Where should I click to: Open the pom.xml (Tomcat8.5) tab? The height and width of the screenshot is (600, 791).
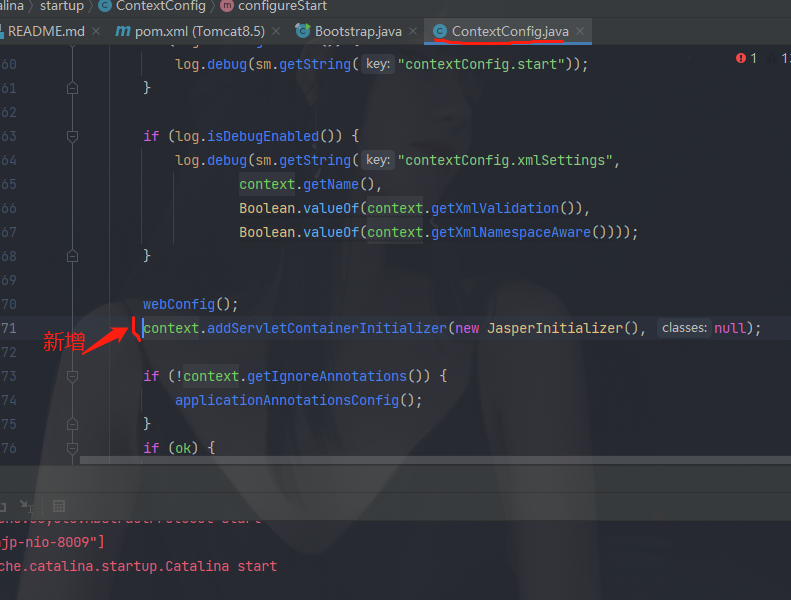click(200, 31)
